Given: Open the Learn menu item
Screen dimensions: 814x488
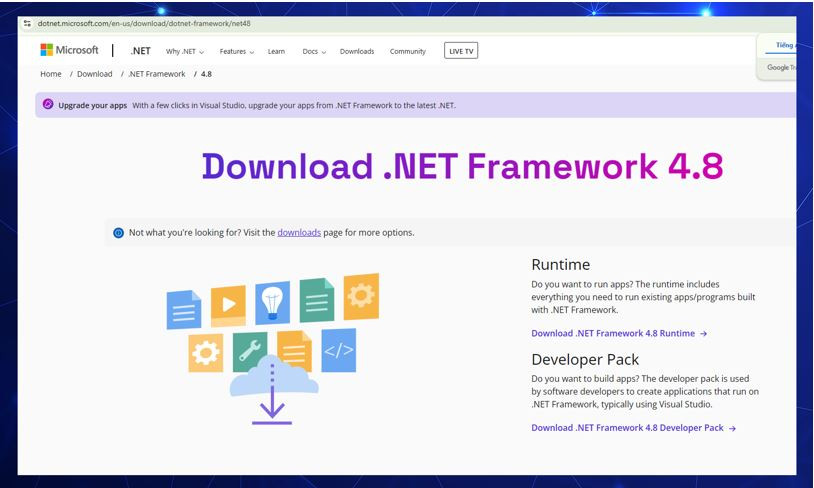Looking at the screenshot, I should [x=276, y=52].
